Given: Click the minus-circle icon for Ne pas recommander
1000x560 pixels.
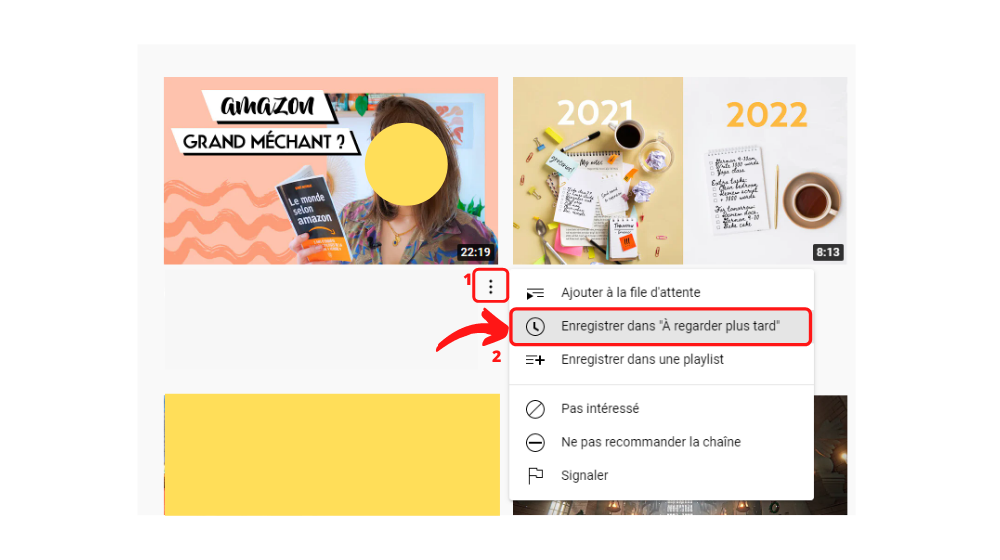Looking at the screenshot, I should (x=535, y=442).
